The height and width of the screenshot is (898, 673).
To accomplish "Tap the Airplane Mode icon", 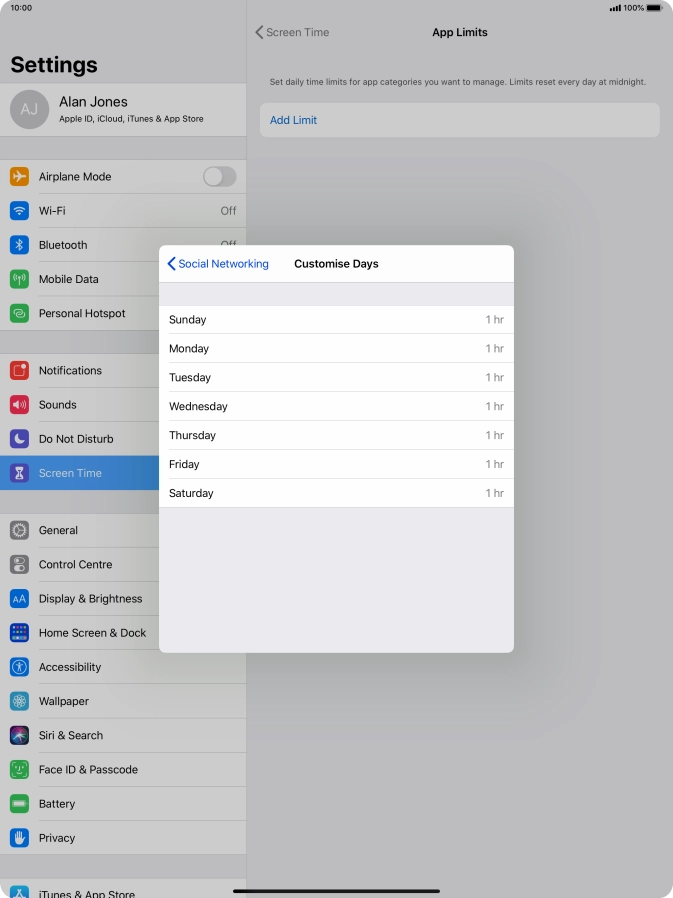I will tap(19, 177).
